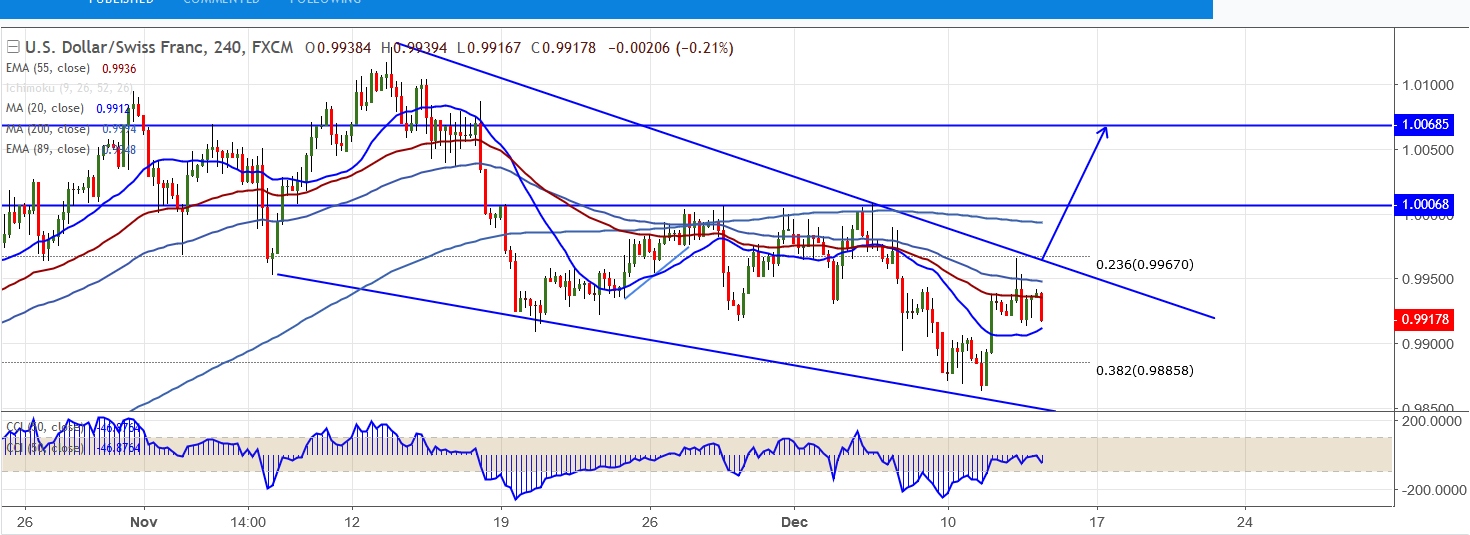Screen dimensions: 1470x535
Task: Click the 1.01000 mark on the price axis
Action: point(1428,85)
